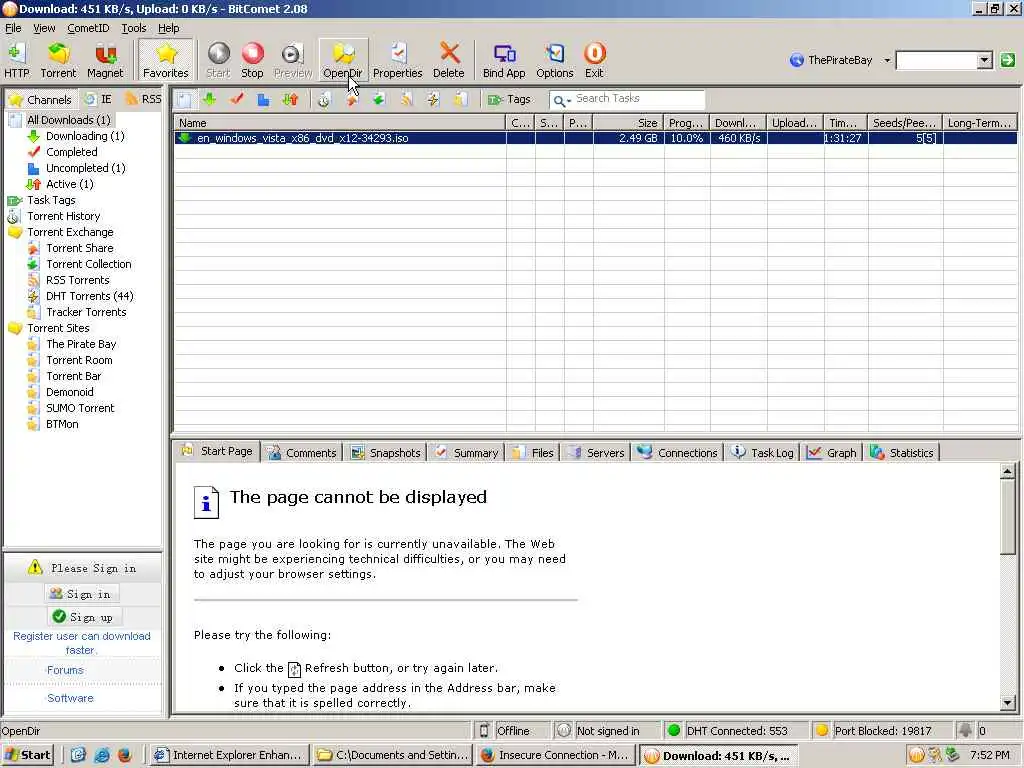Click the torrent history clock icon

(324, 99)
